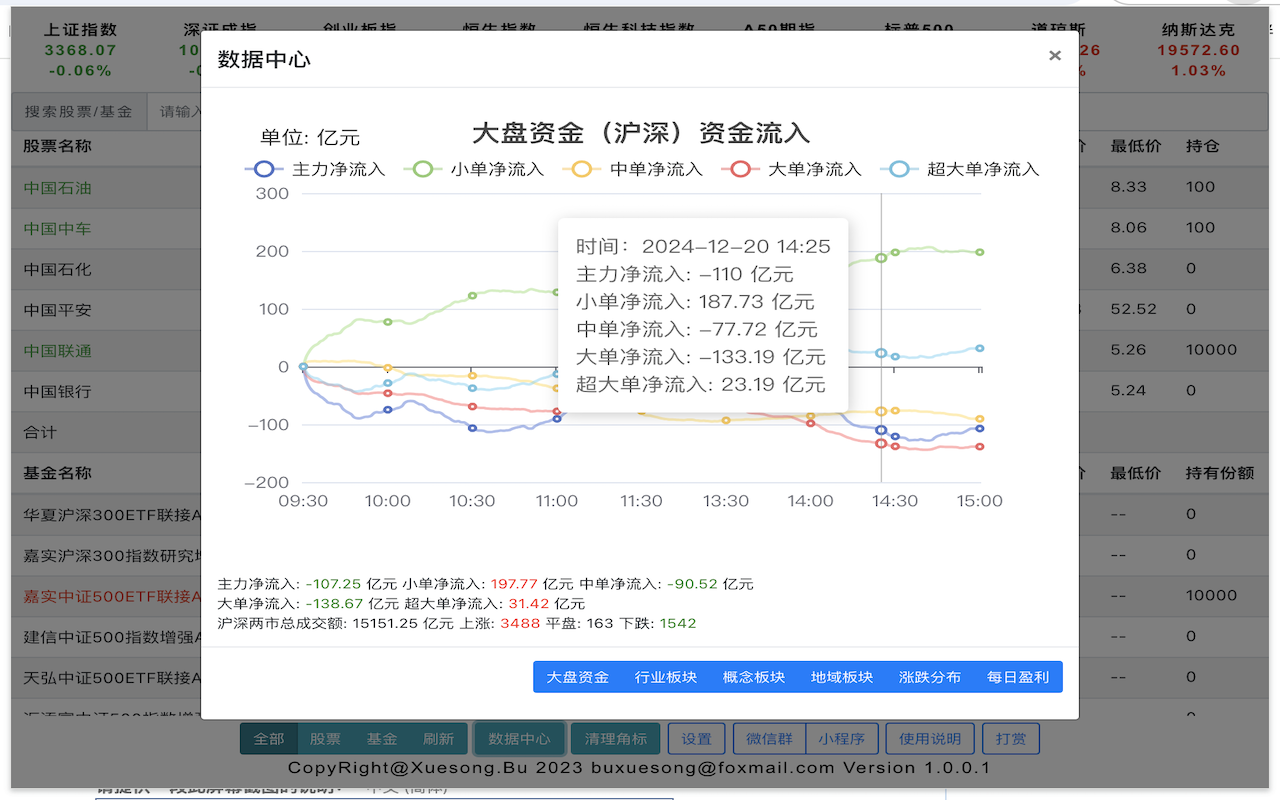
Task: Open the 概念板块 tab
Action: click(754, 677)
